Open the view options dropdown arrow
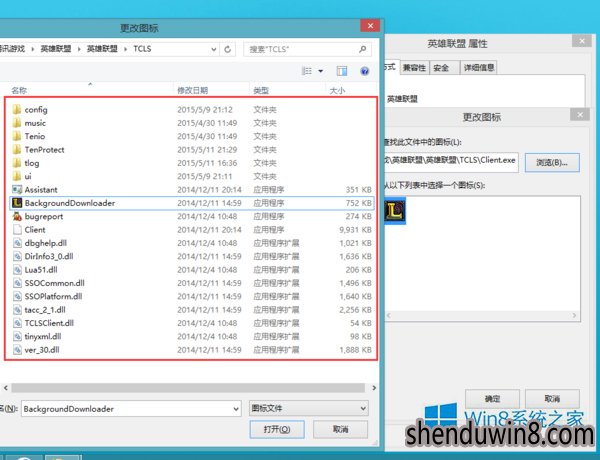This screenshot has height=460, width=600. coord(321,71)
